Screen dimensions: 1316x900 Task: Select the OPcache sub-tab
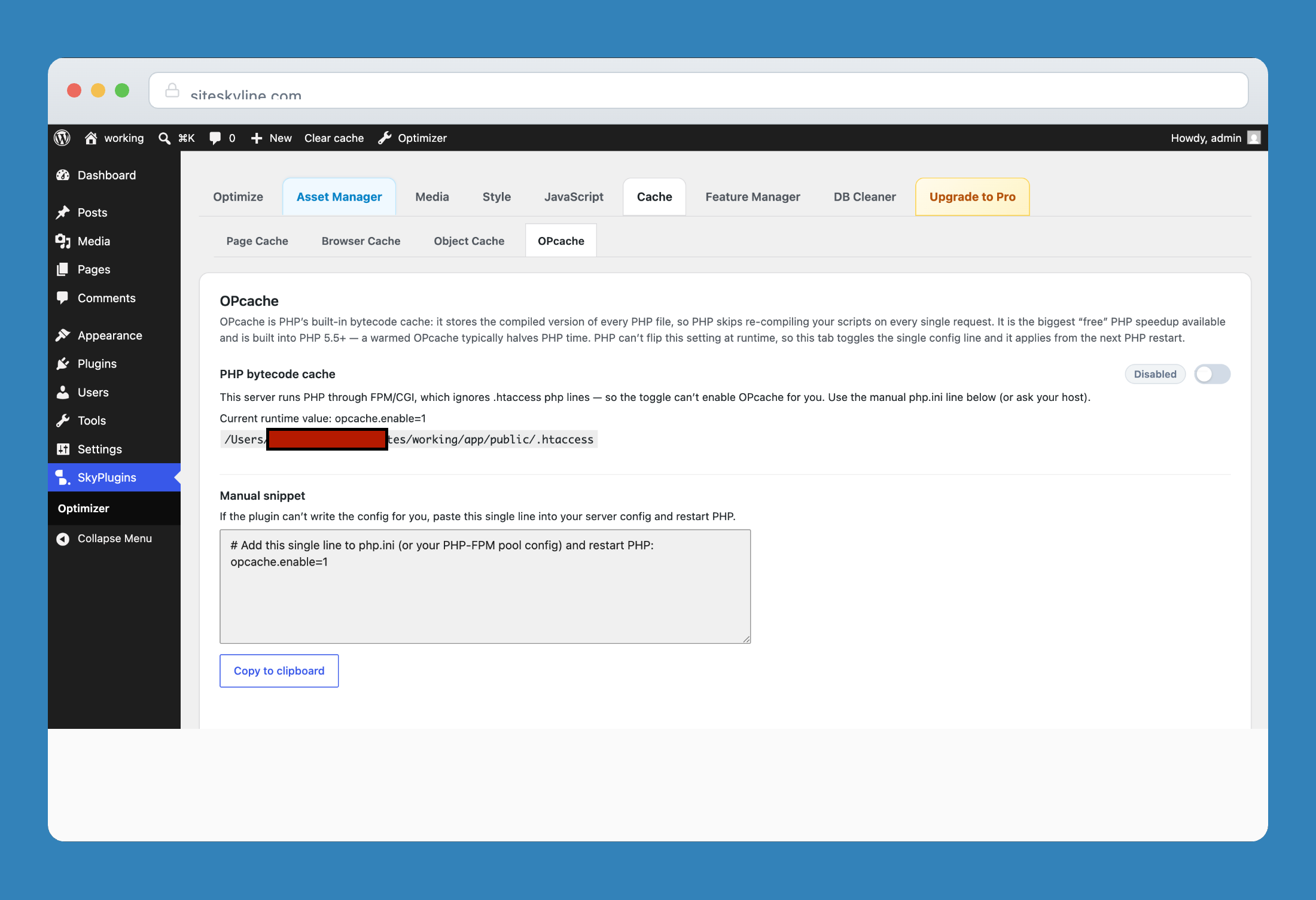tap(561, 241)
